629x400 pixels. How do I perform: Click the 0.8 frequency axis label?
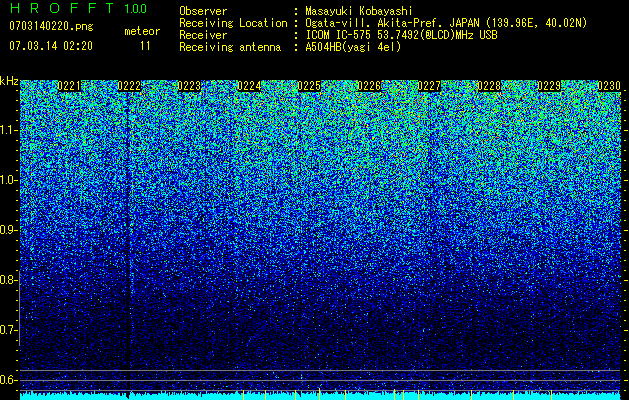point(8,280)
